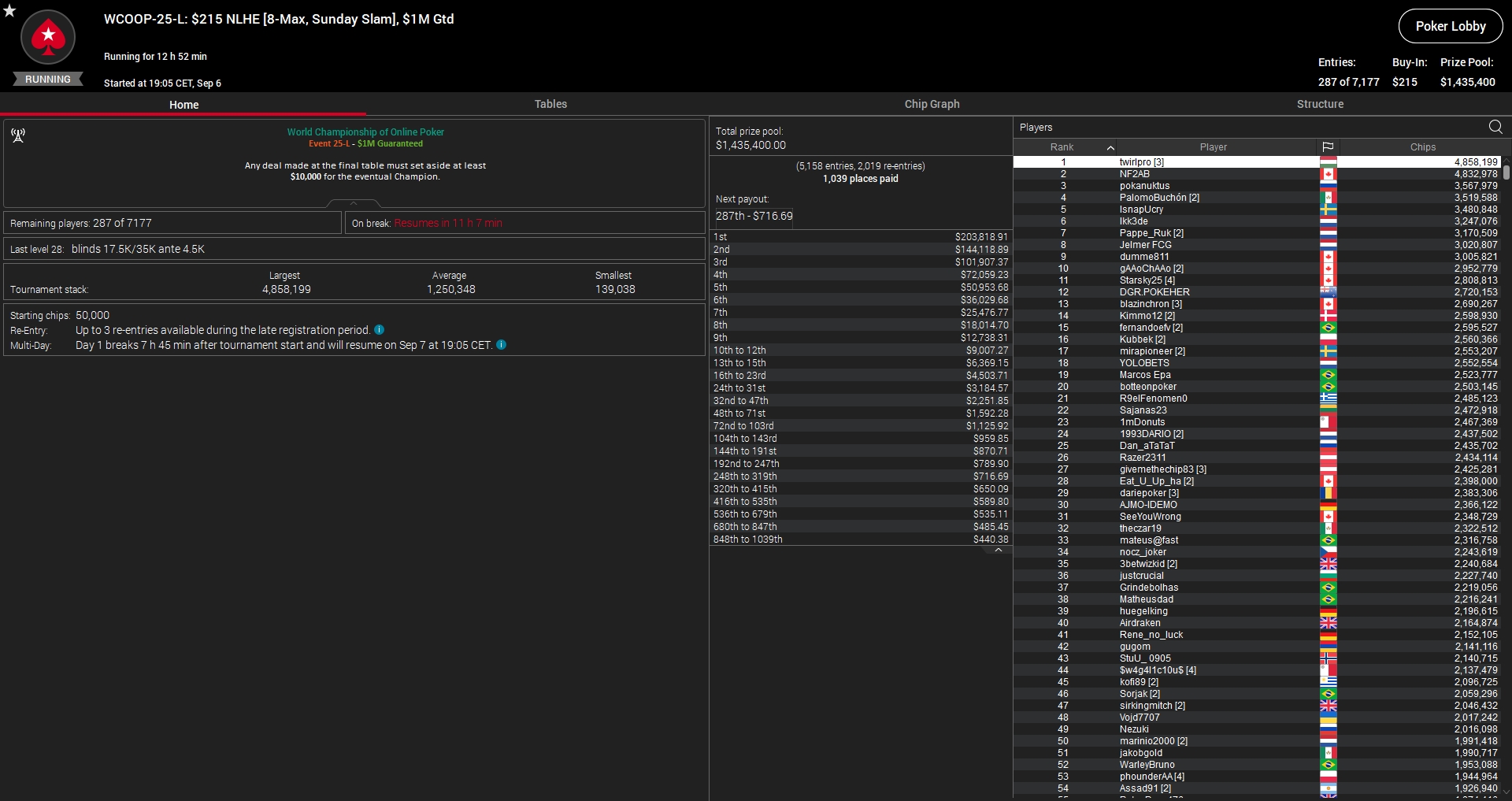Click the RUNNING status badge
The image size is (1512, 801).
click(48, 80)
